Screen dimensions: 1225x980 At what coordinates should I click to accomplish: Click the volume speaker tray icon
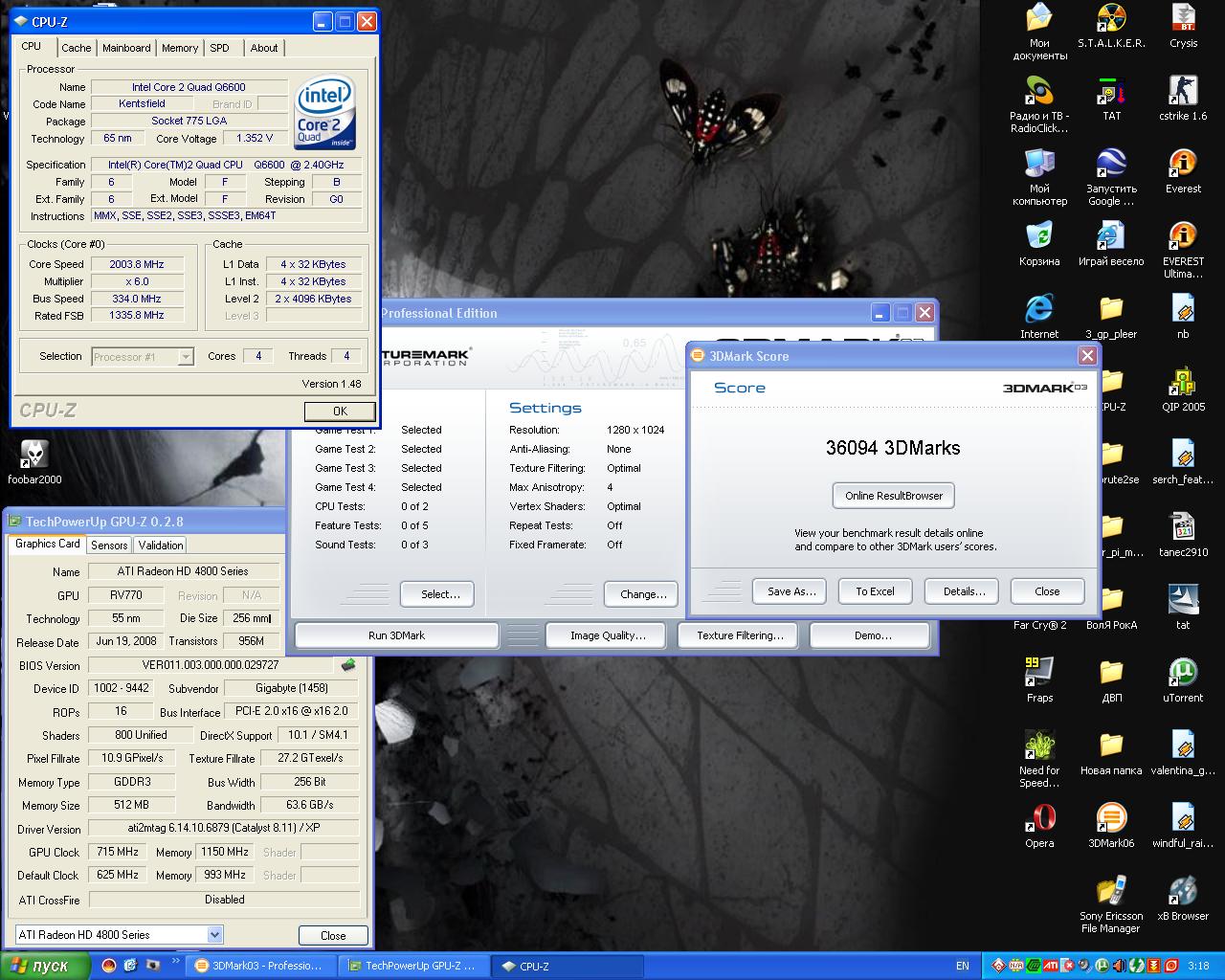click(x=1120, y=966)
